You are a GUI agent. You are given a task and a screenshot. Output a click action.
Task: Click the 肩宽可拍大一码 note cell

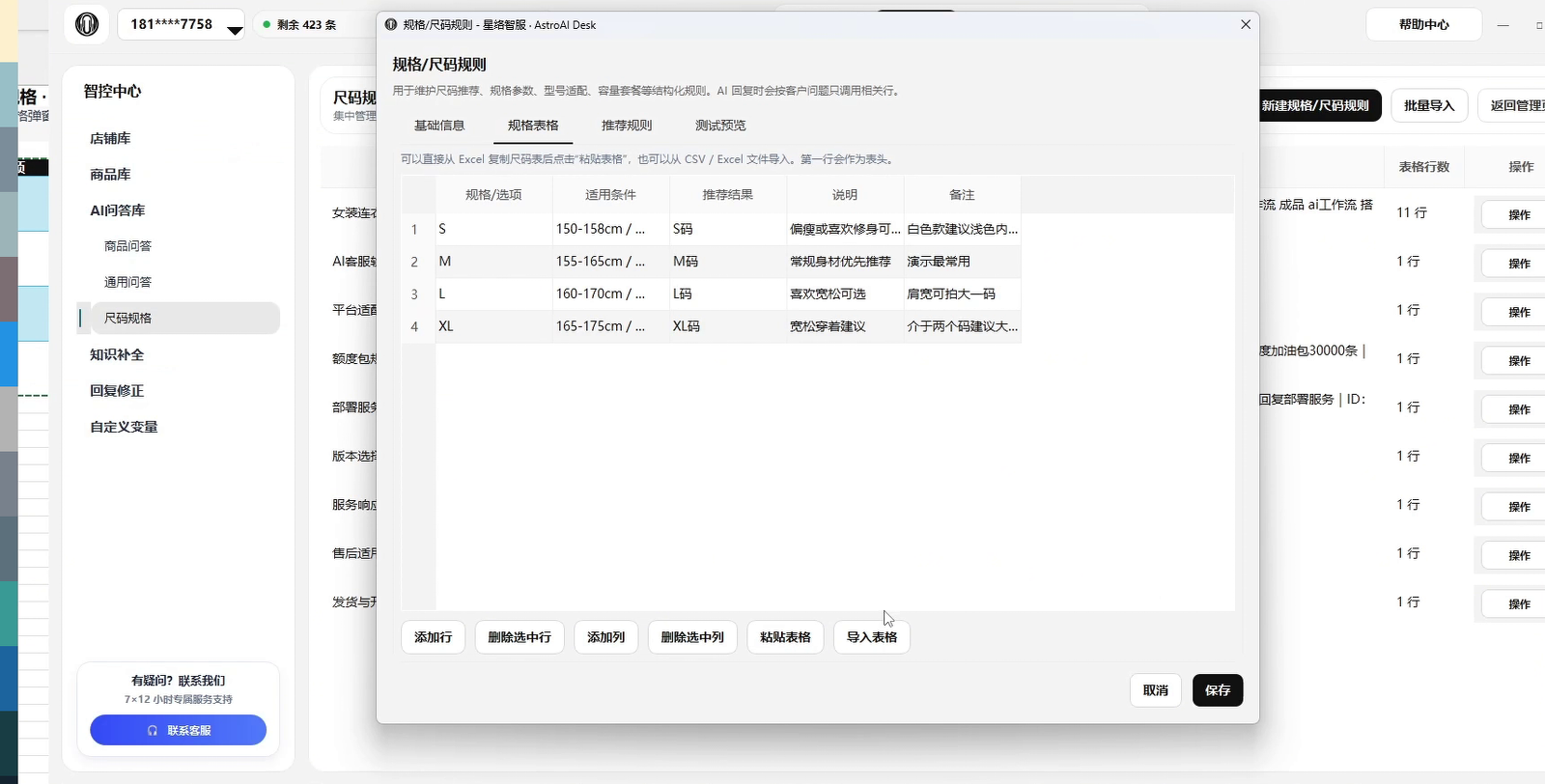962,294
